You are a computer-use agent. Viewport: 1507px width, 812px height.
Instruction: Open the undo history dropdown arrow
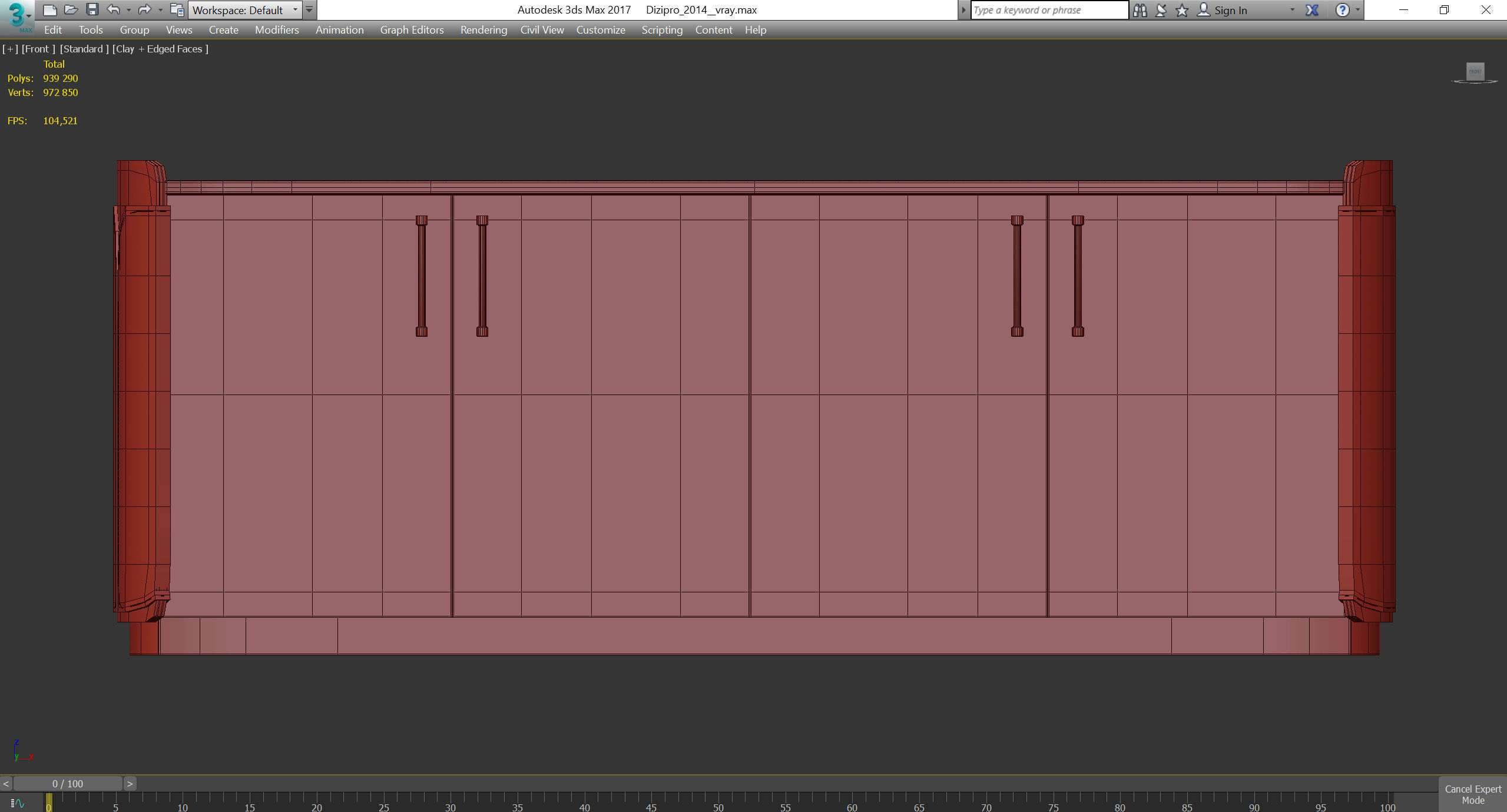(x=128, y=10)
